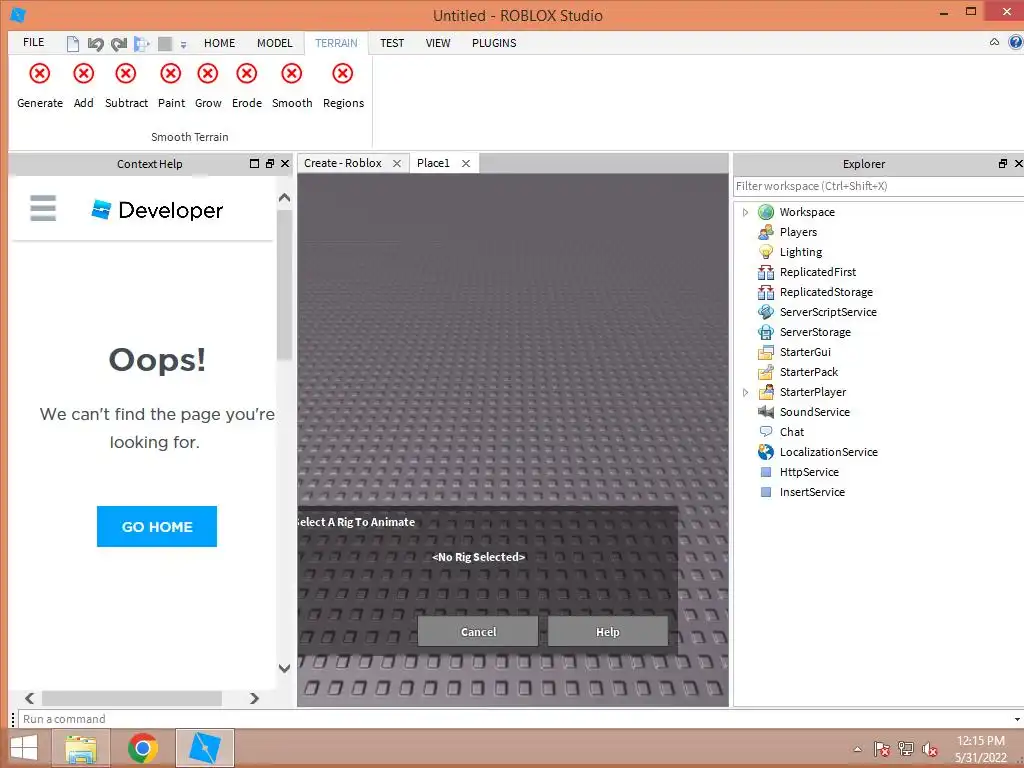Open the Create - Roblox document tab
This screenshot has height=768, width=1024.
343,163
